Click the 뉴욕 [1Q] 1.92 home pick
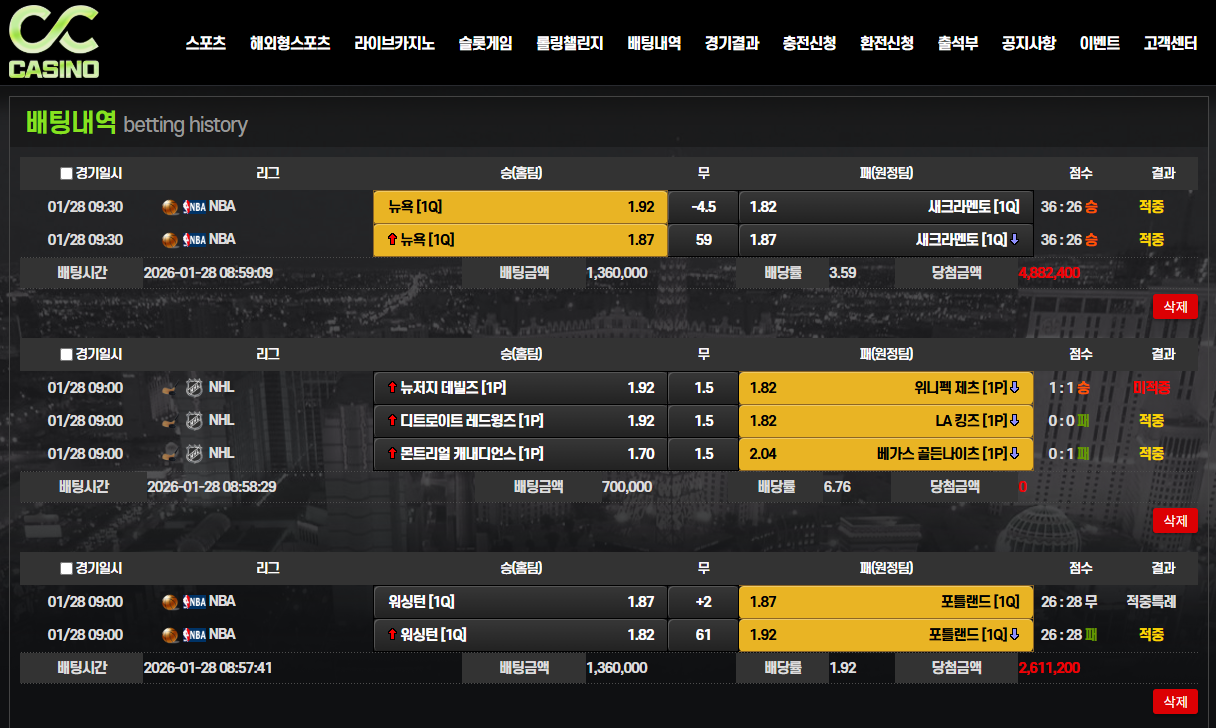 [x=520, y=207]
